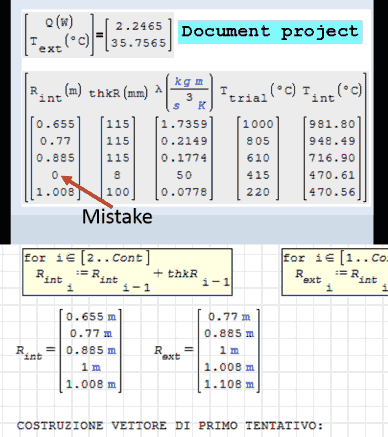Select the thkR value 8

tap(117, 175)
